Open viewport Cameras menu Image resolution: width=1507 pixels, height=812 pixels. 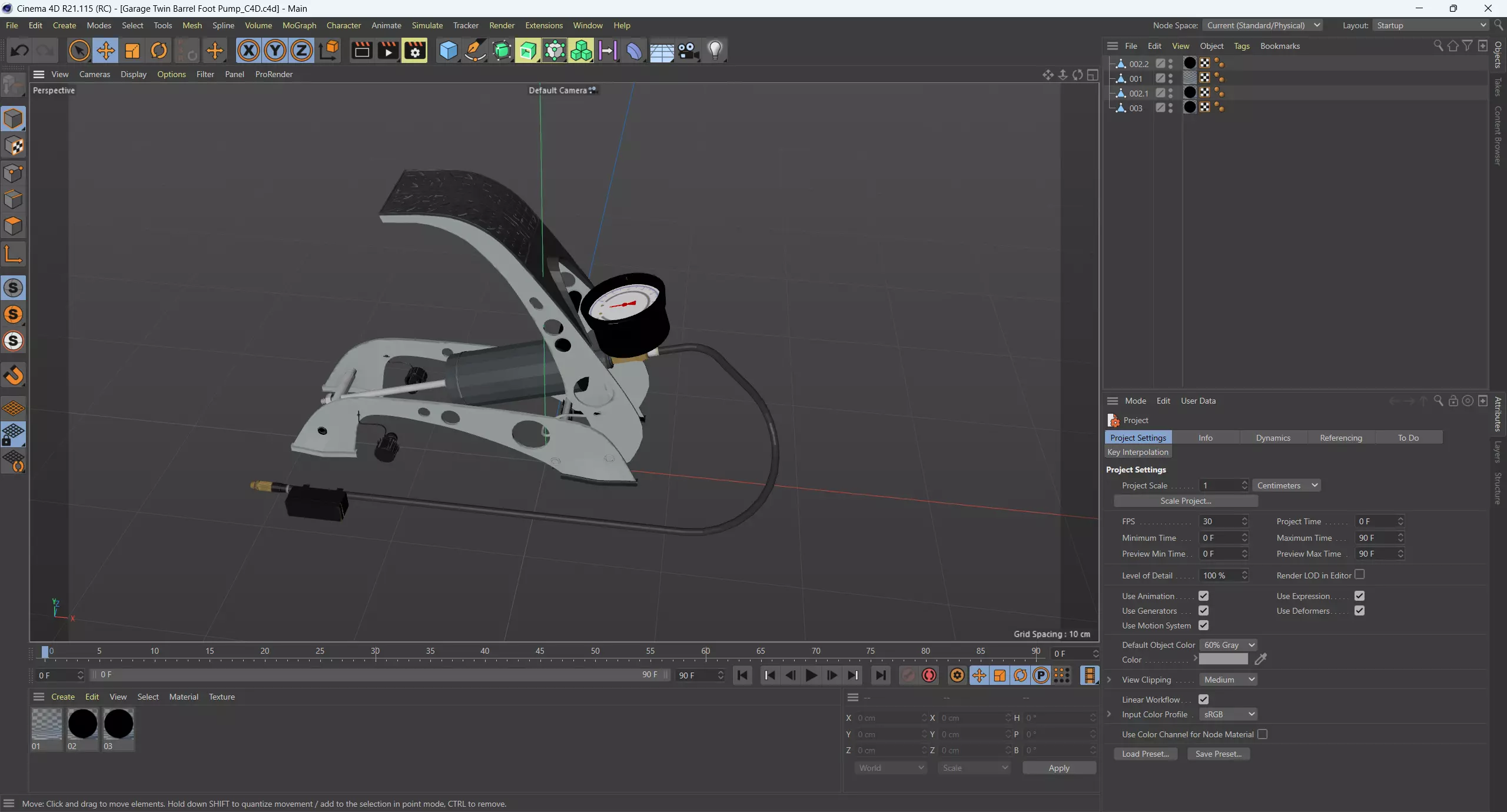[94, 74]
